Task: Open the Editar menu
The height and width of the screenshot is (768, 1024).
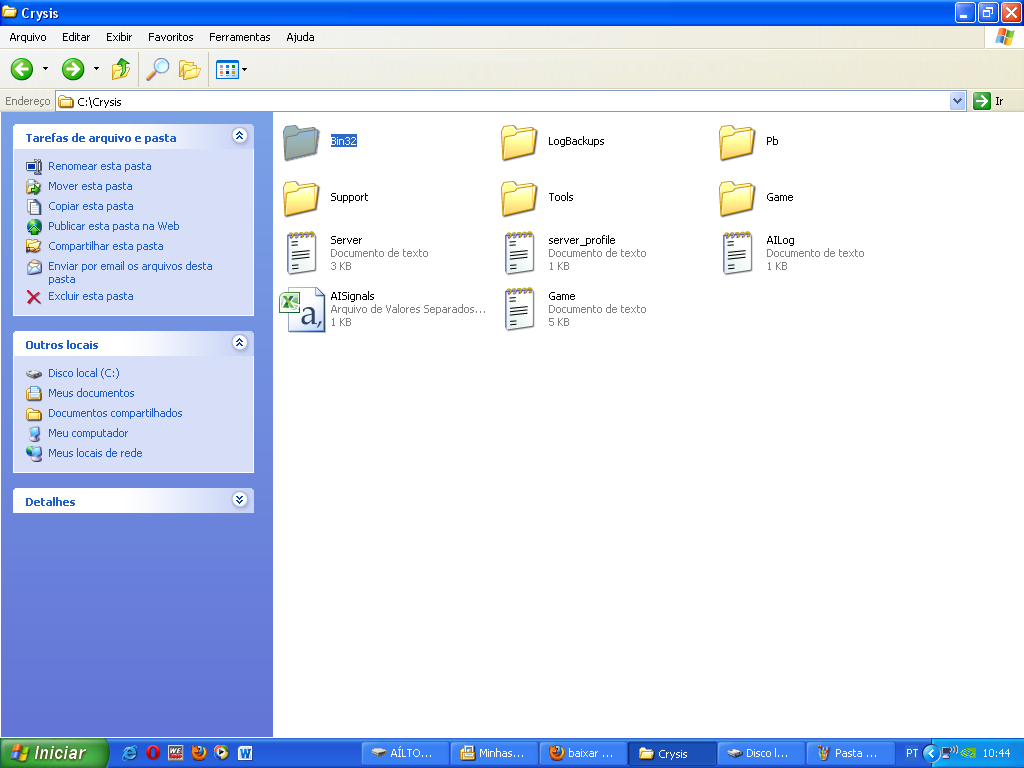Action: click(x=76, y=37)
